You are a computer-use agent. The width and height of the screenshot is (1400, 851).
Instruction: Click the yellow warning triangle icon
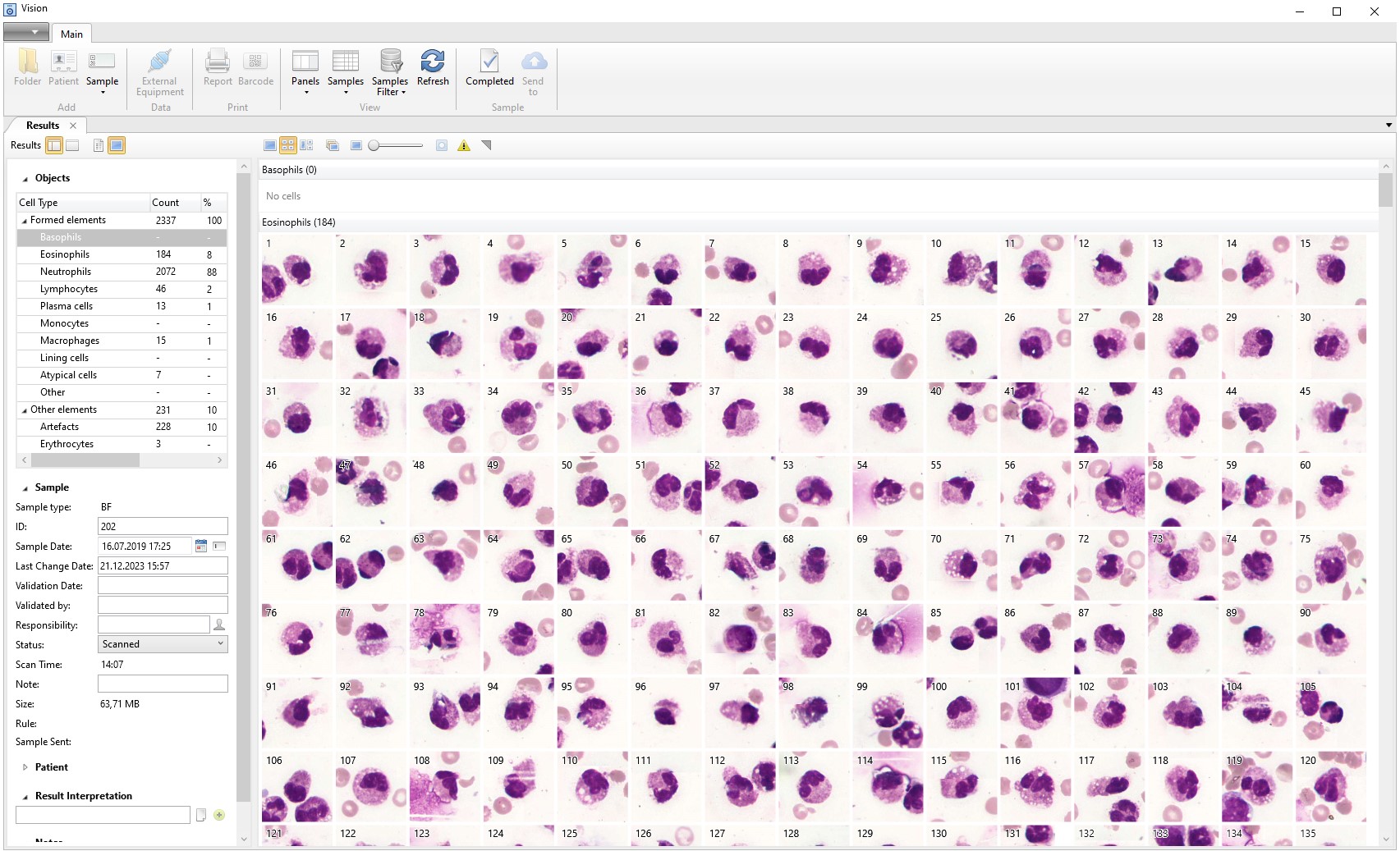464,146
